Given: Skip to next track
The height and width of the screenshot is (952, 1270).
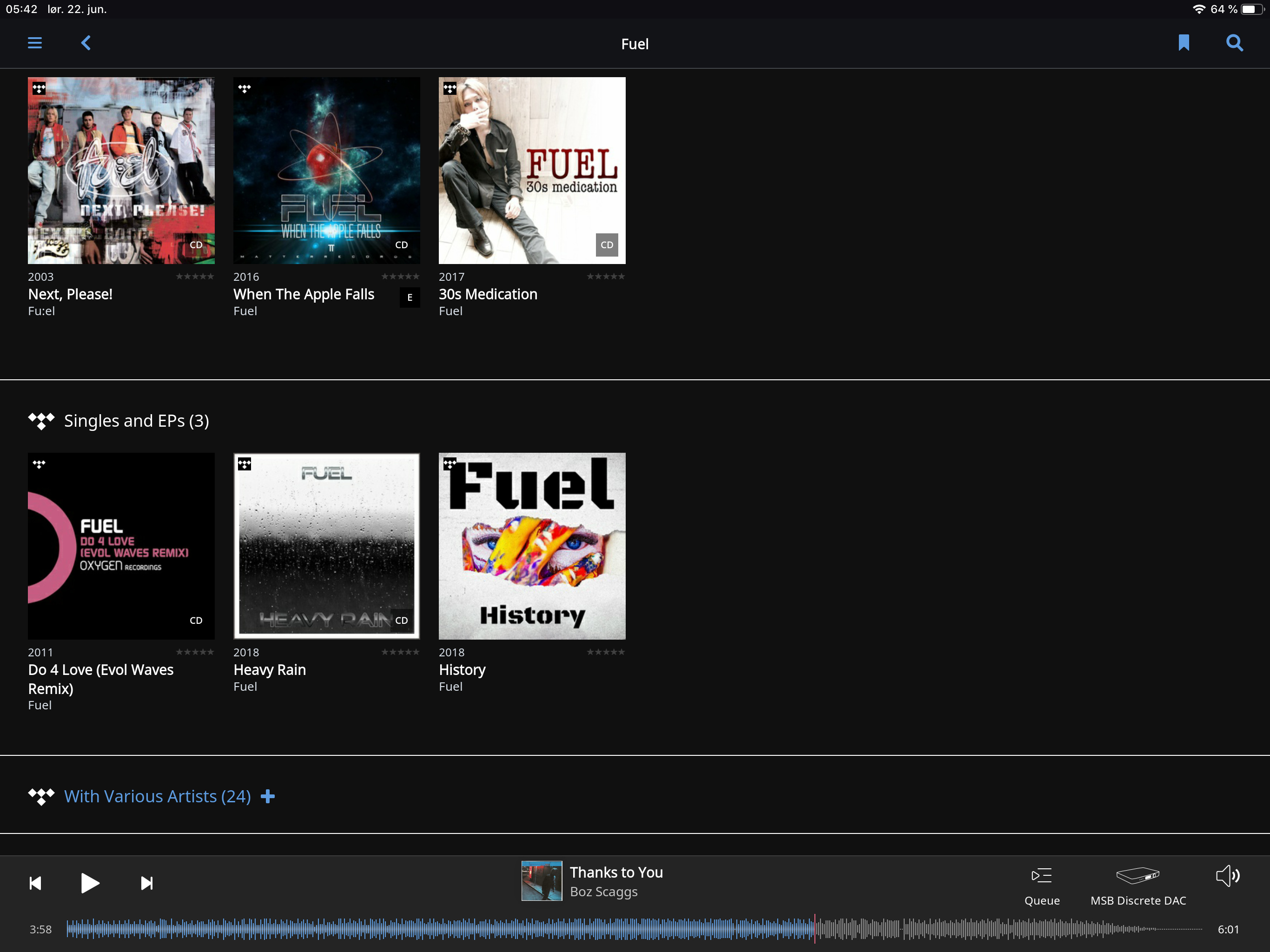Looking at the screenshot, I should pyautogui.click(x=147, y=883).
